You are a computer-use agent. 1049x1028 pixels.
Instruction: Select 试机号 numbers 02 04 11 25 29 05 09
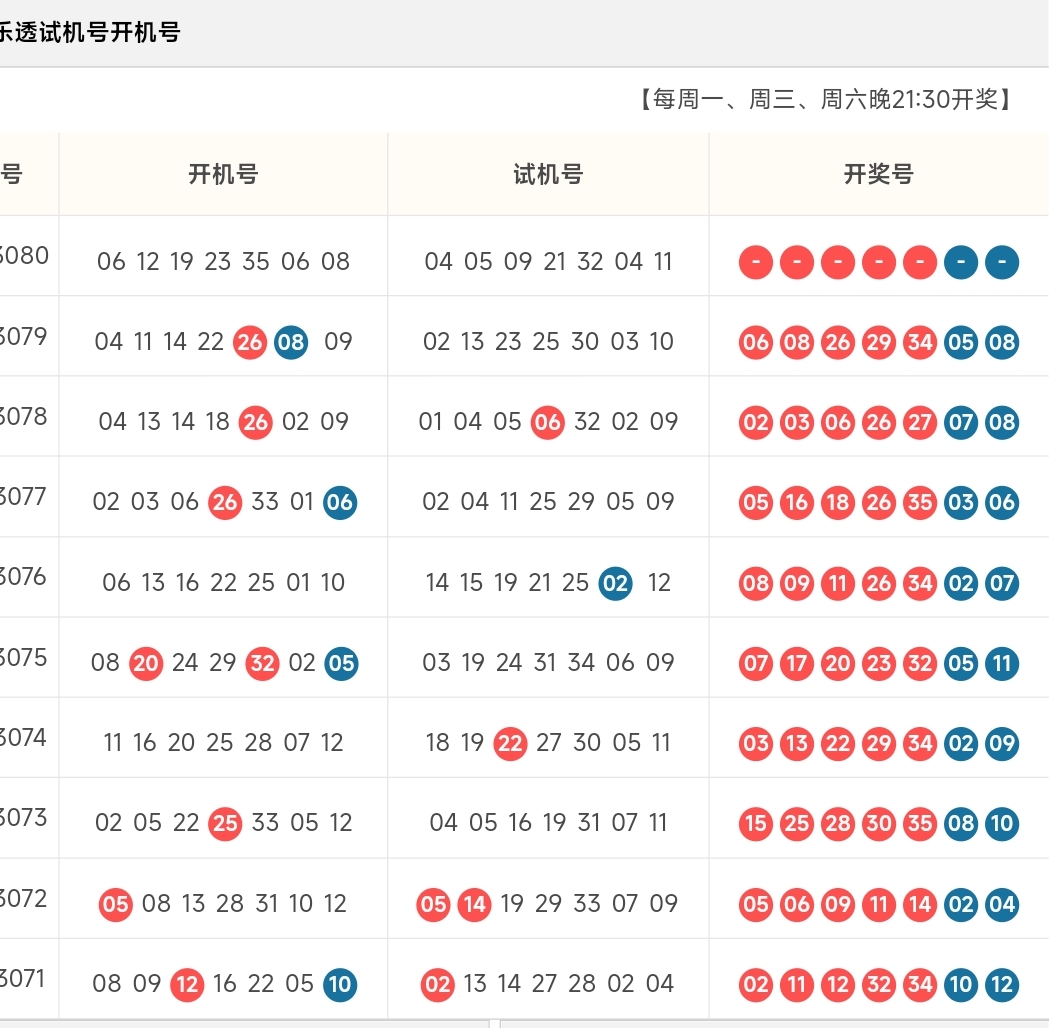tap(548, 502)
